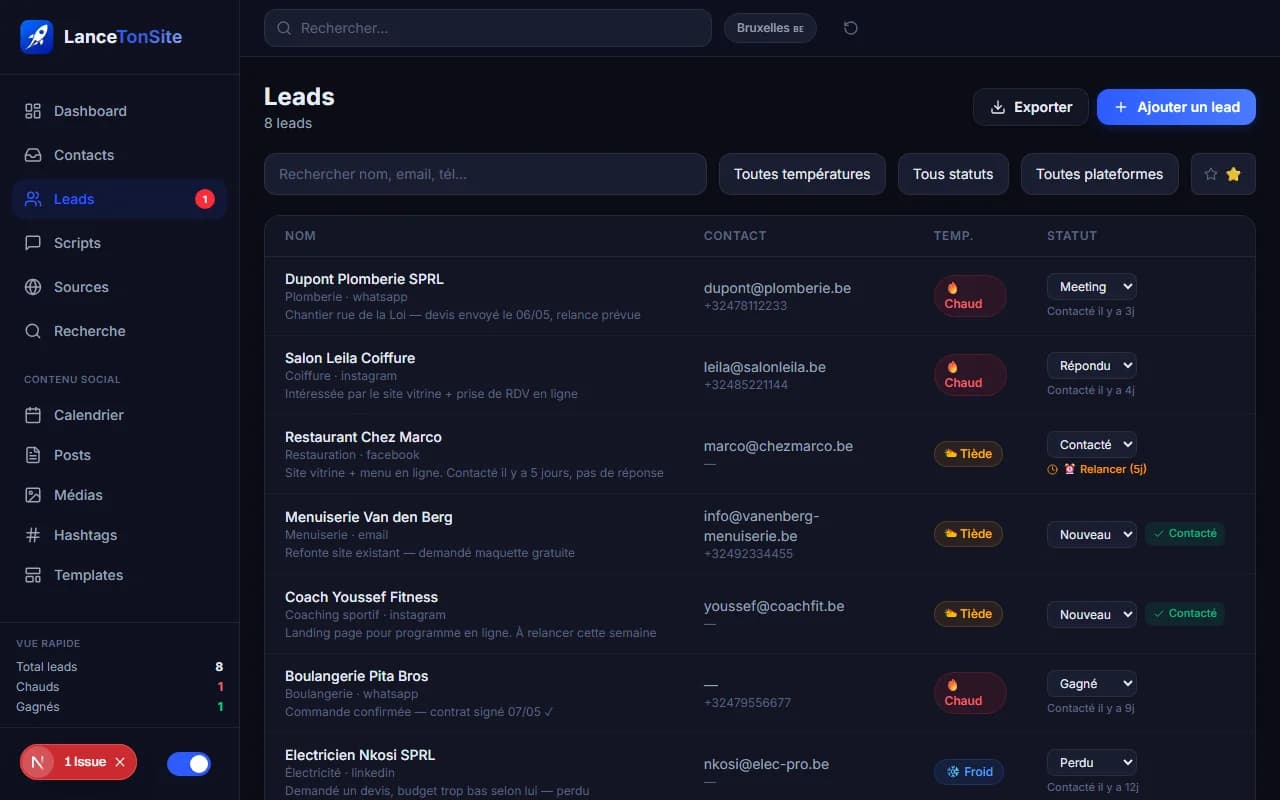Click the Hashtags hash symbol icon

coord(33,535)
